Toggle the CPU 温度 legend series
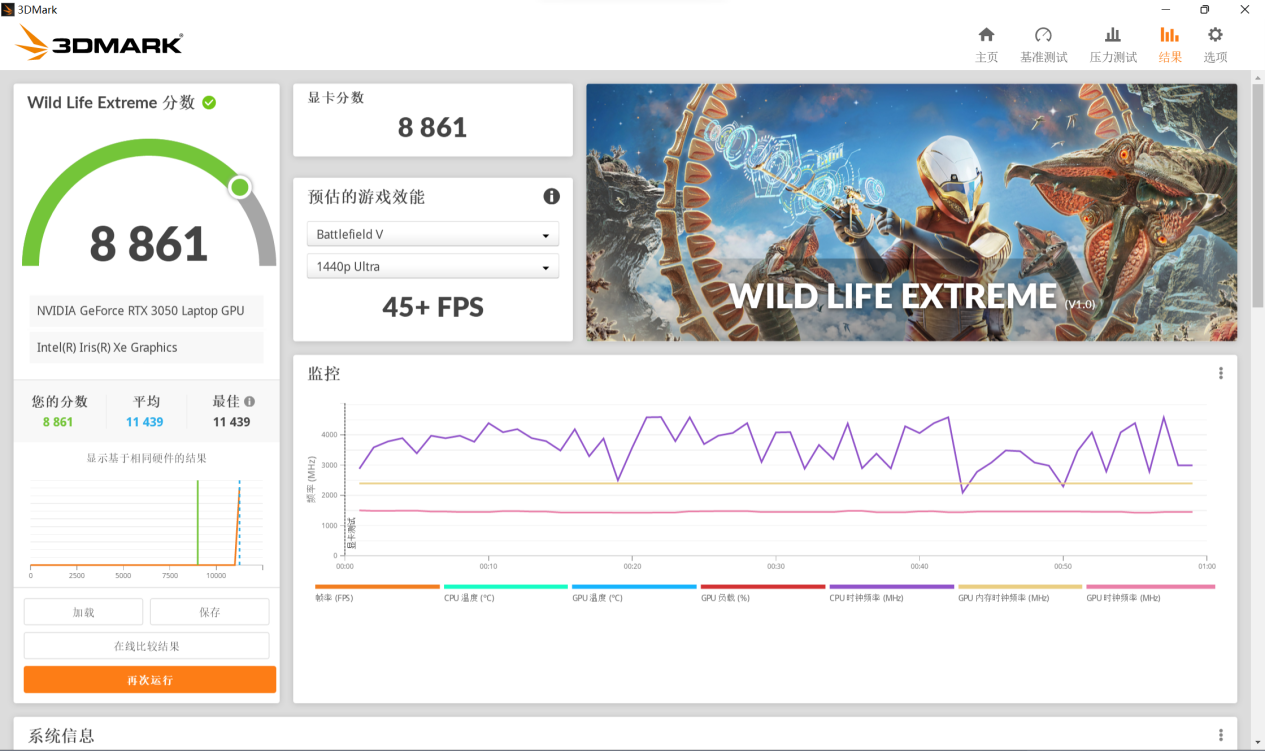 (x=505, y=593)
